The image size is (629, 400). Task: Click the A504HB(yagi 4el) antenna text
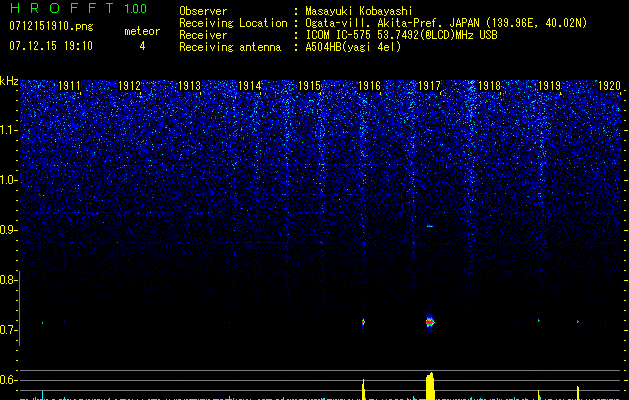(x=353, y=47)
